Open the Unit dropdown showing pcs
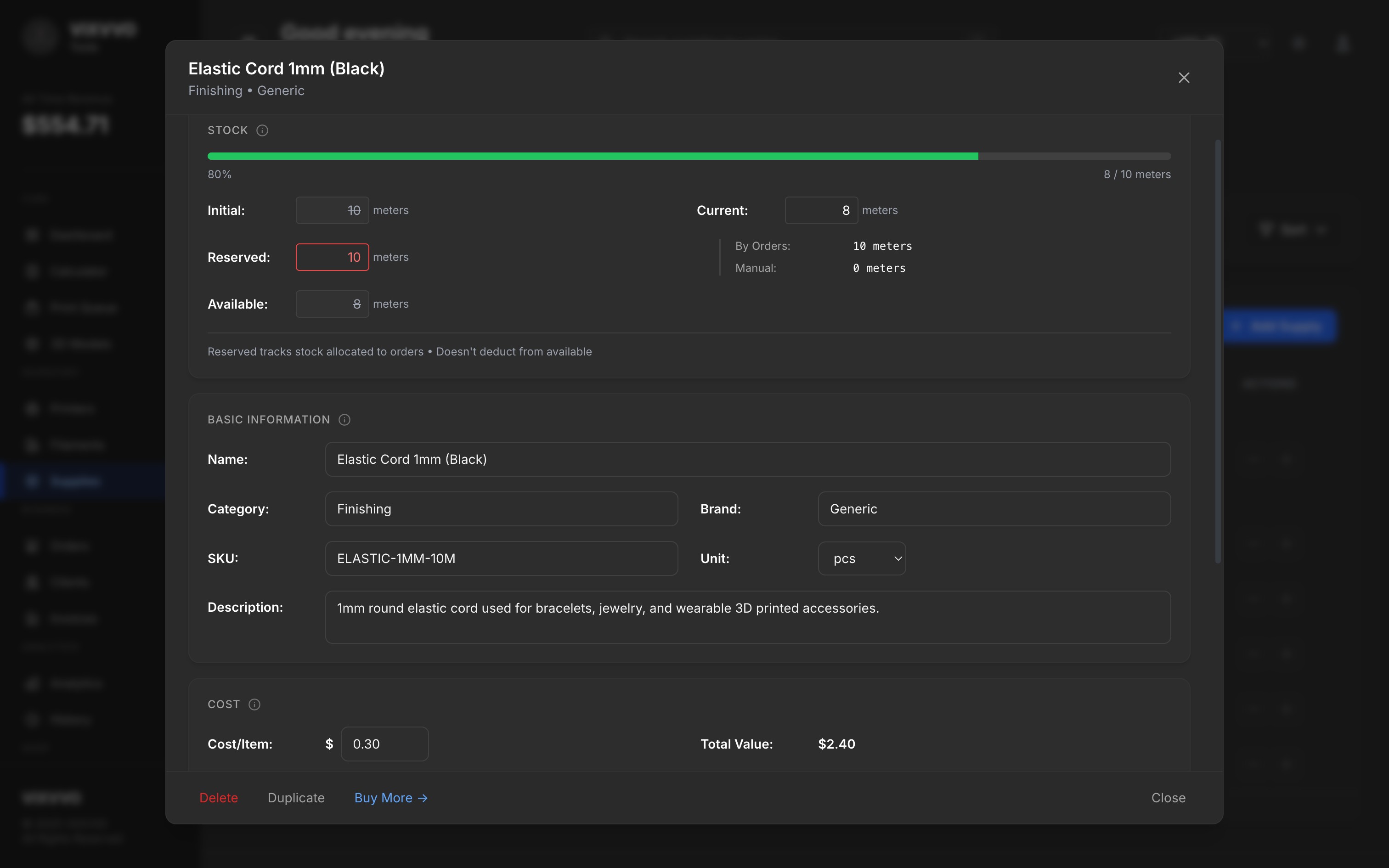Viewport: 1389px width, 868px height. (862, 558)
